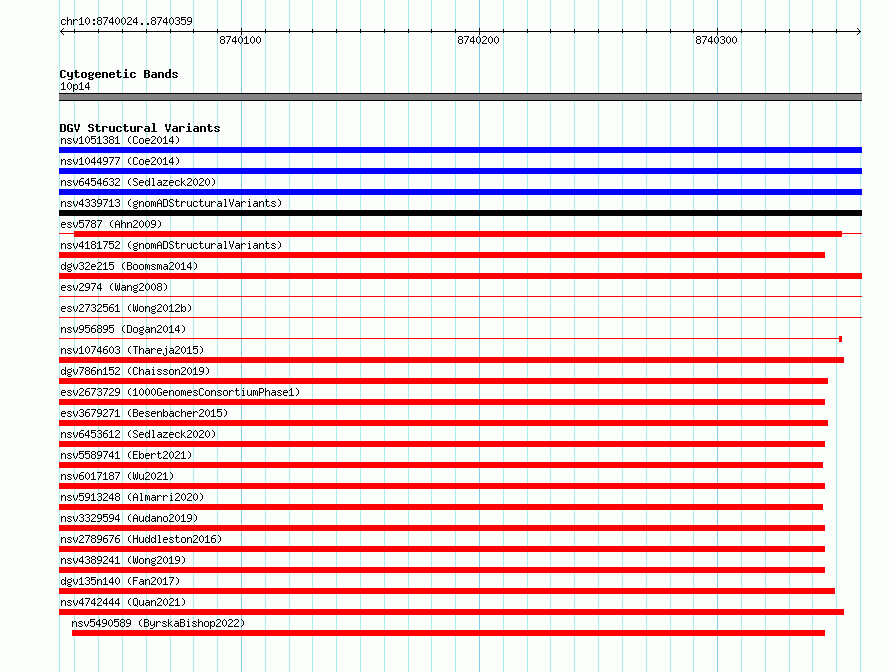This screenshot has width=890, height=672.
Task: Click the thin red line under esv2732561
Action: tap(460, 317)
